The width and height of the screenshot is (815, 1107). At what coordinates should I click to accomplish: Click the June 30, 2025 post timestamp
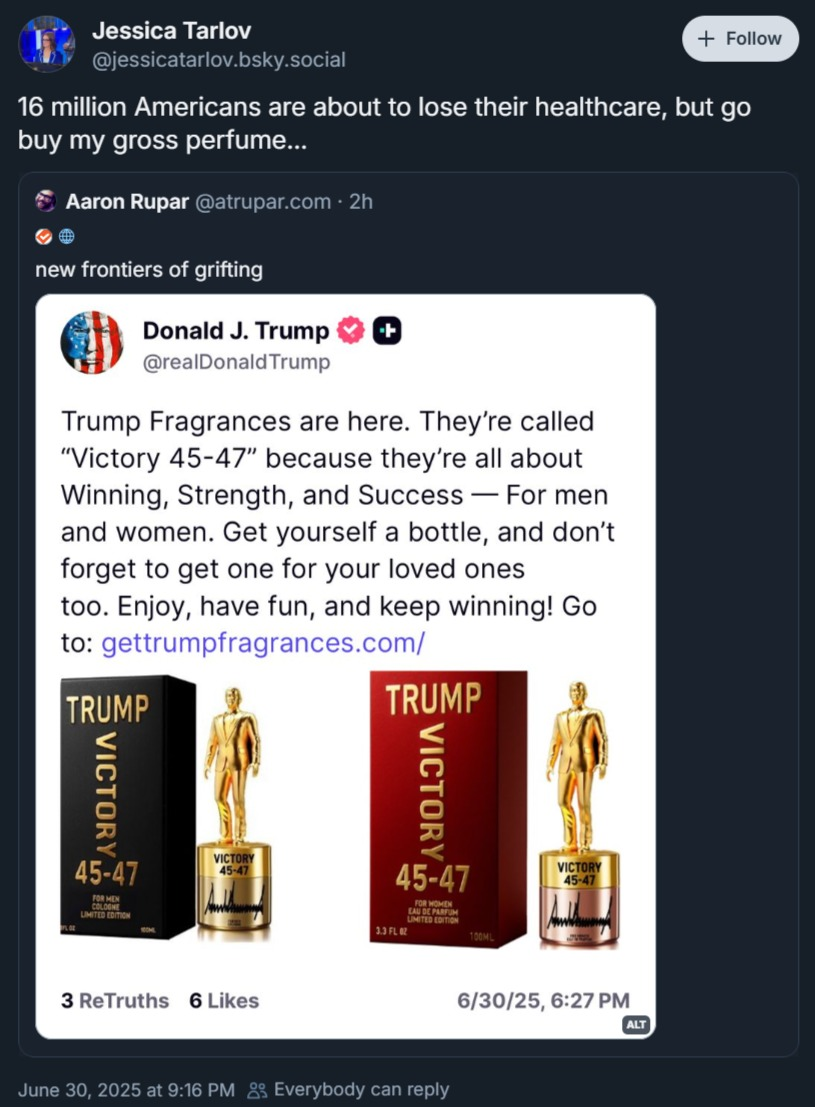(x=126, y=1089)
